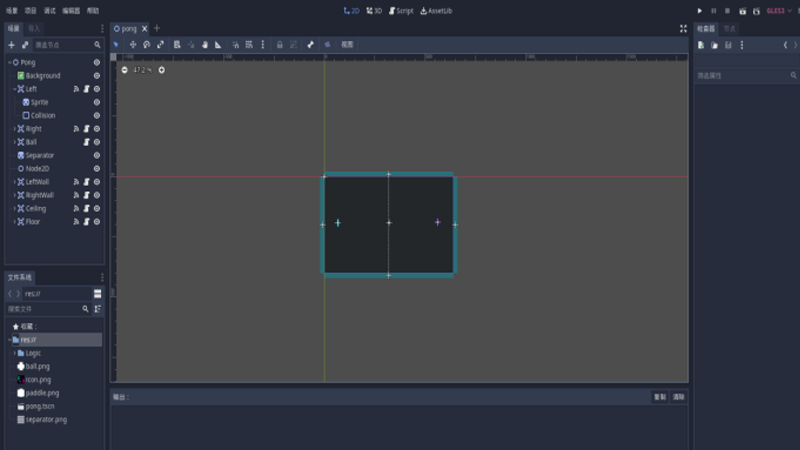Toggle visibility of the Sprite node

pyautogui.click(x=97, y=102)
